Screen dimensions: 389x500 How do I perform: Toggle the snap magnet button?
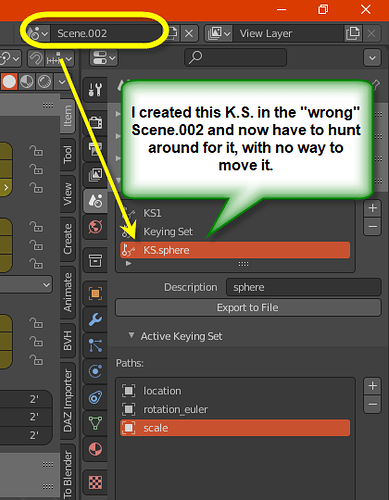[x=36, y=59]
